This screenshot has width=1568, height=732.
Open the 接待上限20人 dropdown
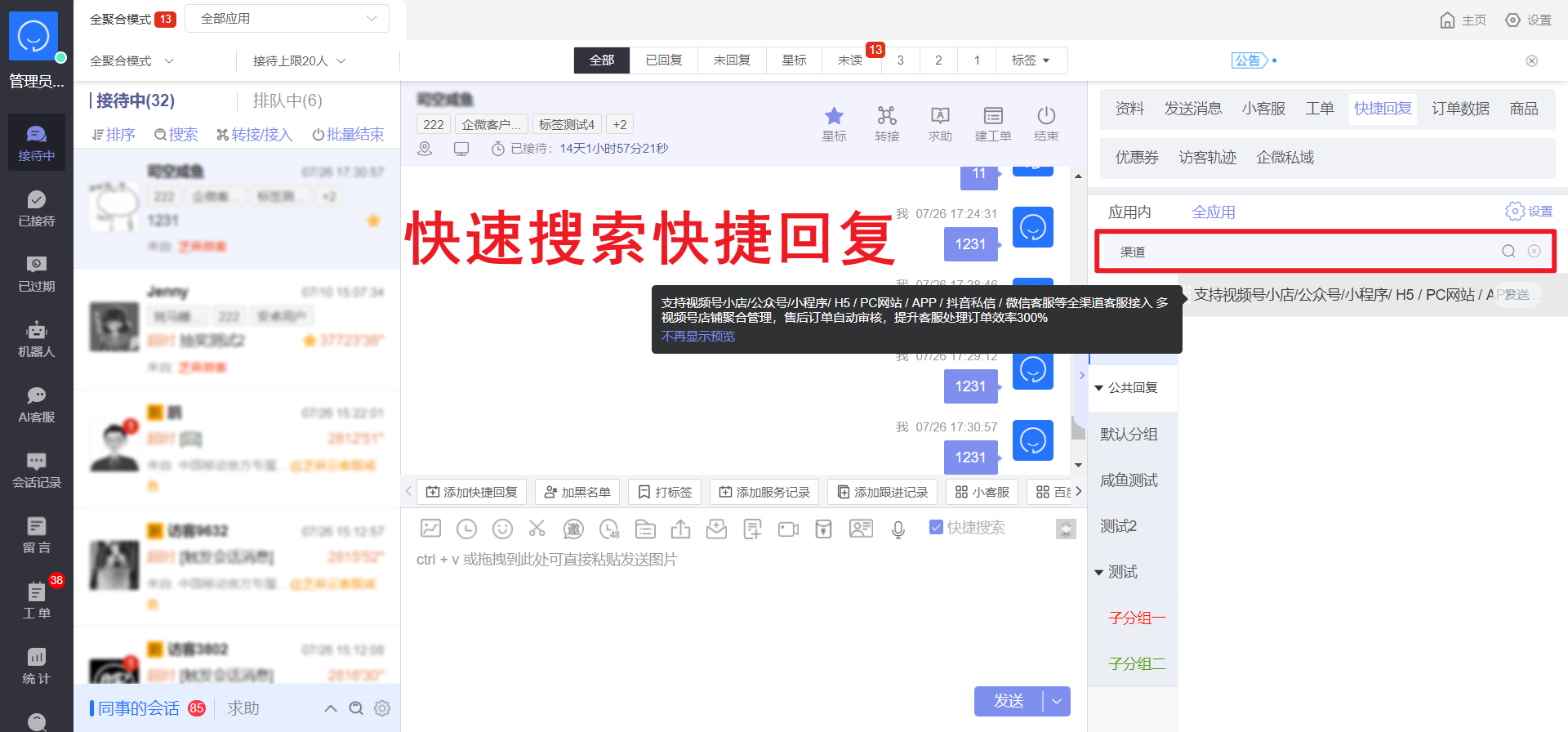(x=299, y=61)
